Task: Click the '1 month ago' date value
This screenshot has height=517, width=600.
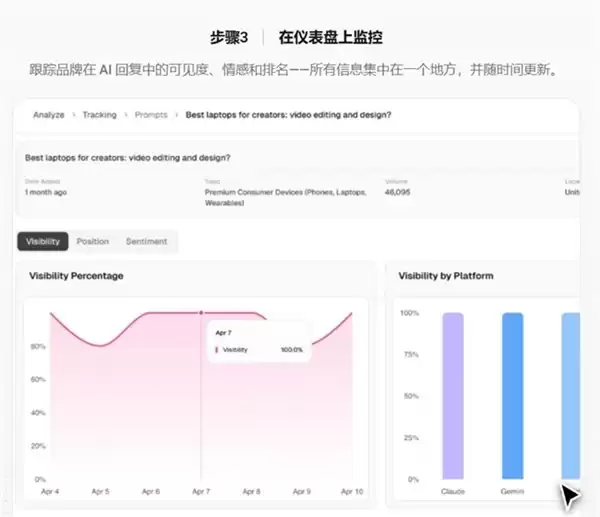Action: [x=46, y=192]
